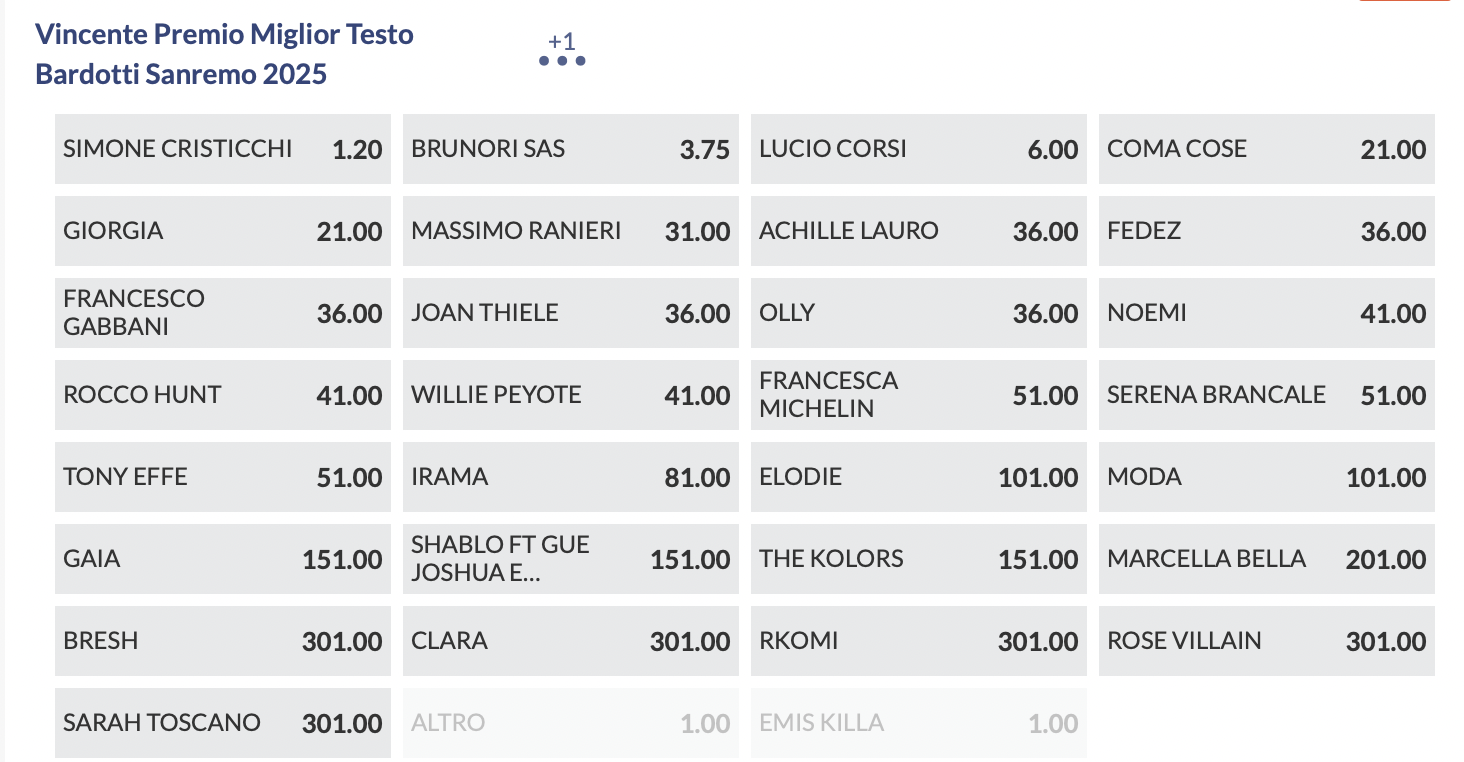
Task: Select Simone Cristicchi at odds 1.20
Action: [222, 149]
